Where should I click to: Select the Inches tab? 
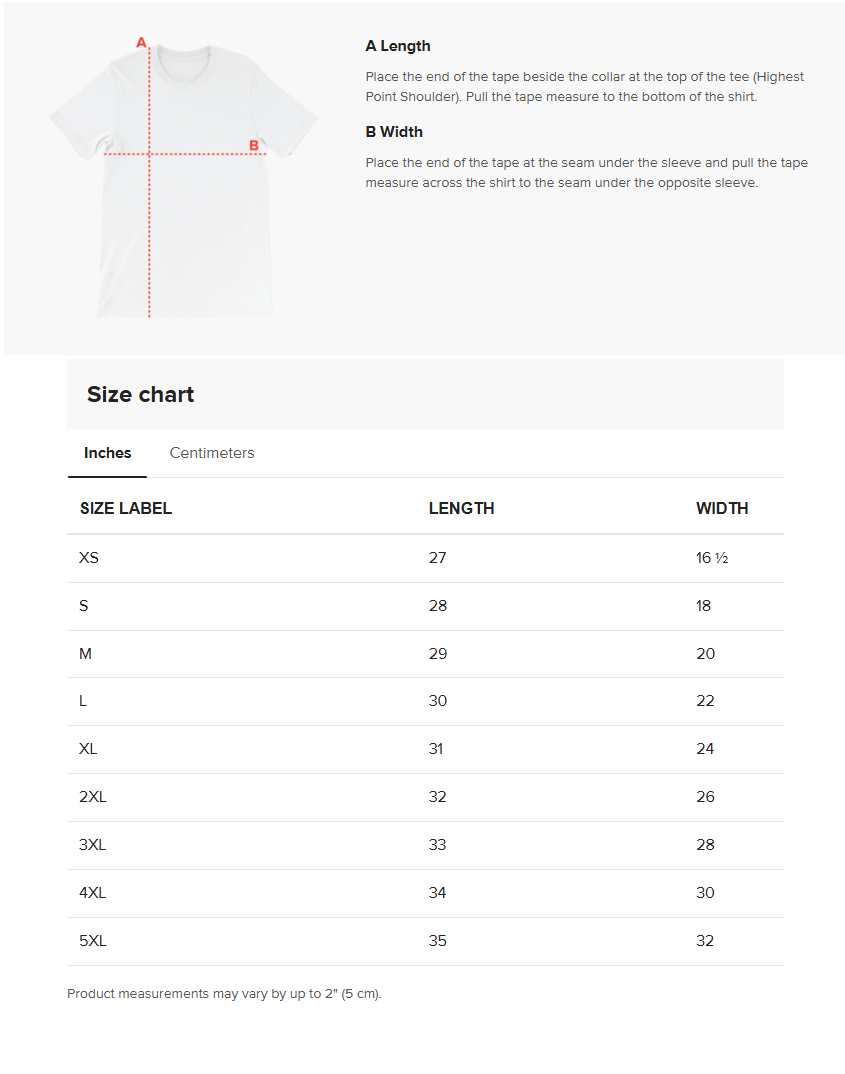pos(108,453)
